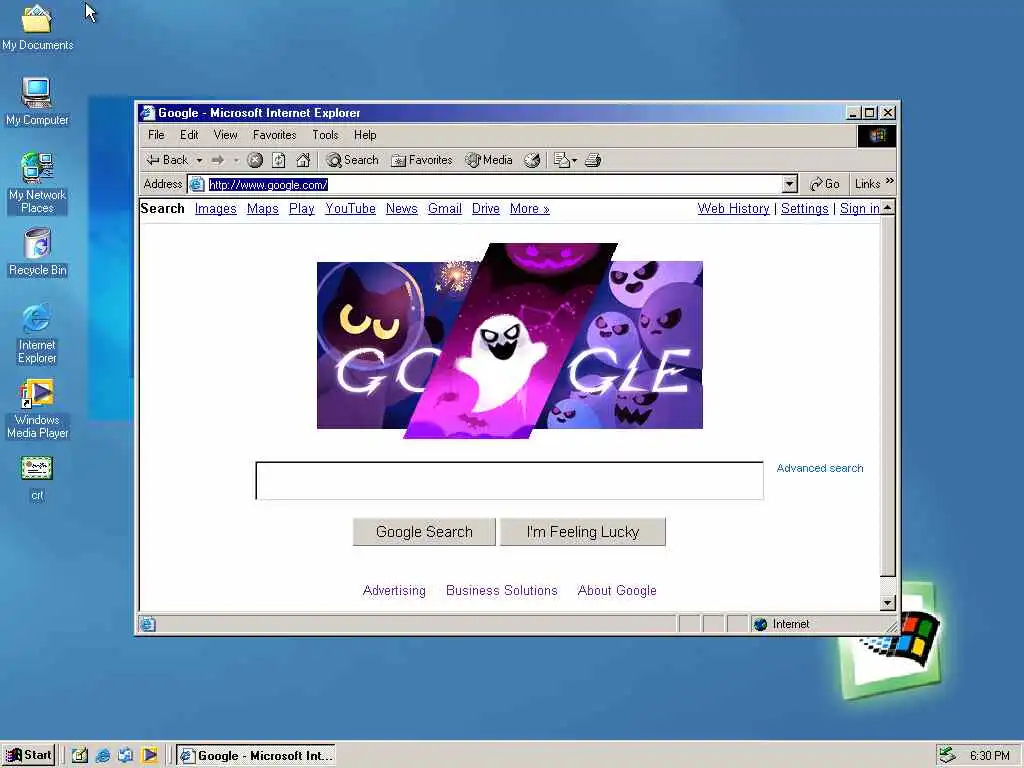This screenshot has width=1024, height=768.
Task: Select Windows Media Player desktop shortcut
Action: (37, 409)
